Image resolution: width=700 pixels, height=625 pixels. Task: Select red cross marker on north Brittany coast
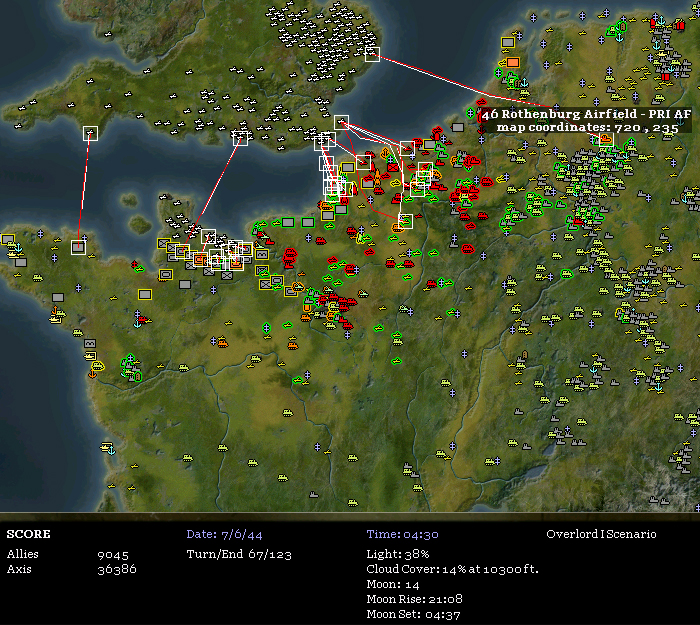click(x=134, y=265)
